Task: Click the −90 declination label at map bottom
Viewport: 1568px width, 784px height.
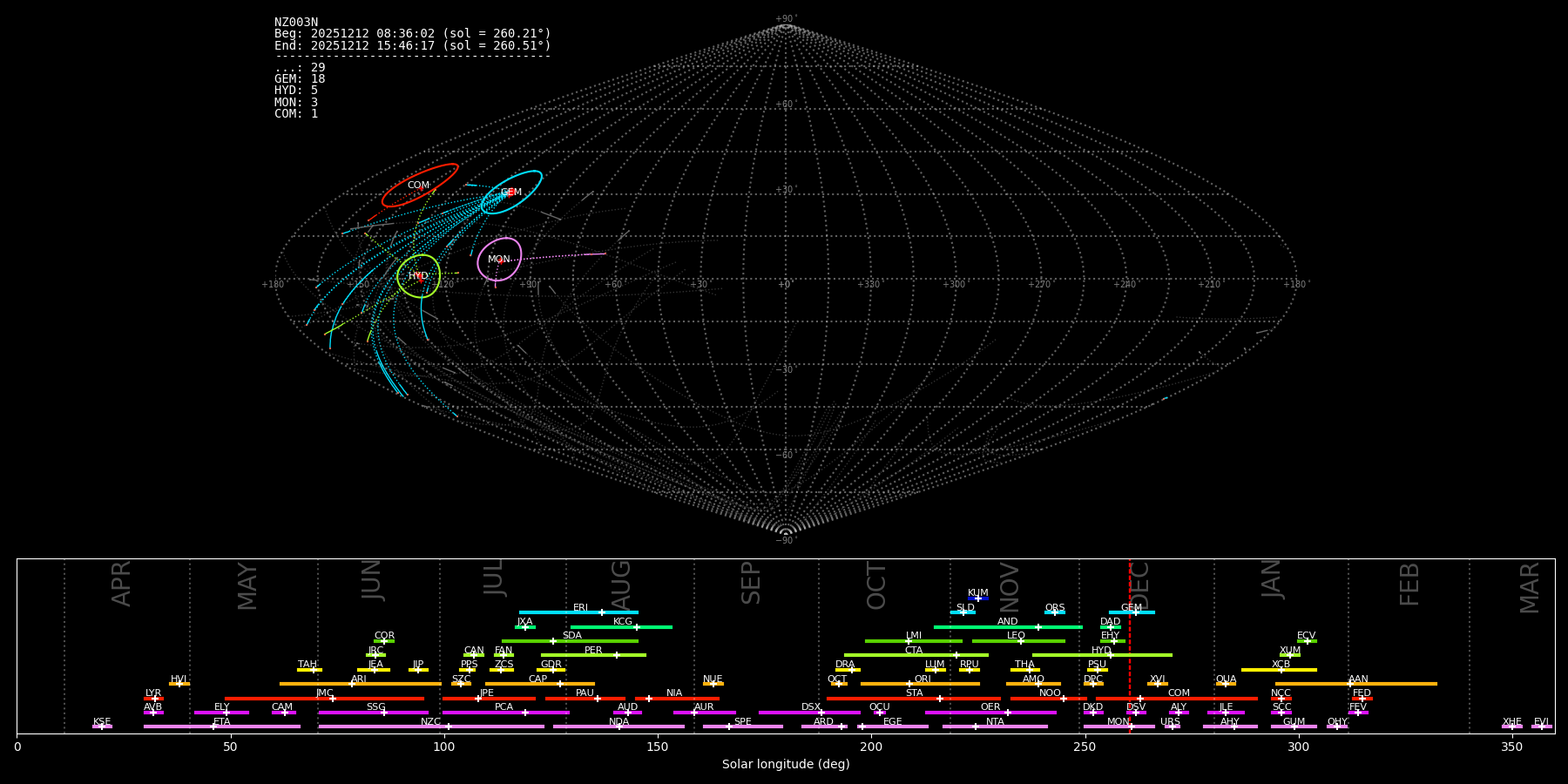Action: click(786, 541)
